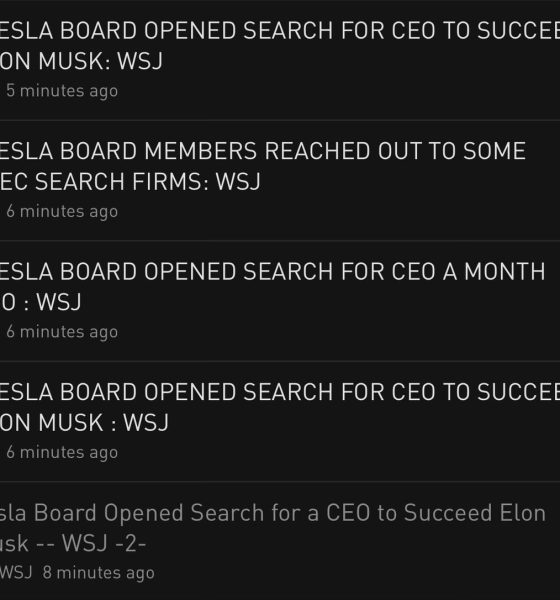The height and width of the screenshot is (600, 560).
Task: Select the "WSJ -2-" continuation text
Action: [104, 543]
